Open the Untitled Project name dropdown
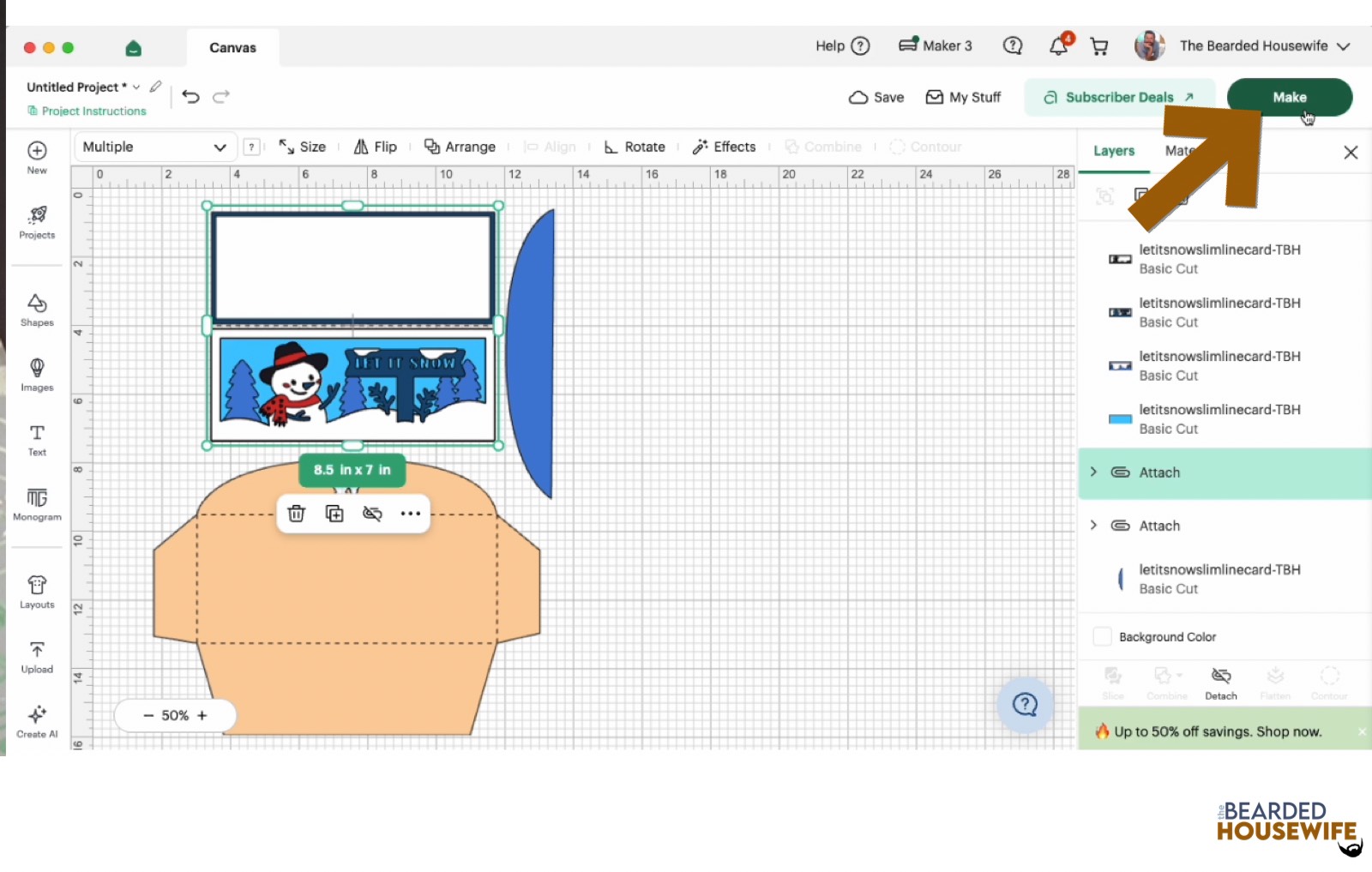1372x872 pixels. tap(136, 87)
